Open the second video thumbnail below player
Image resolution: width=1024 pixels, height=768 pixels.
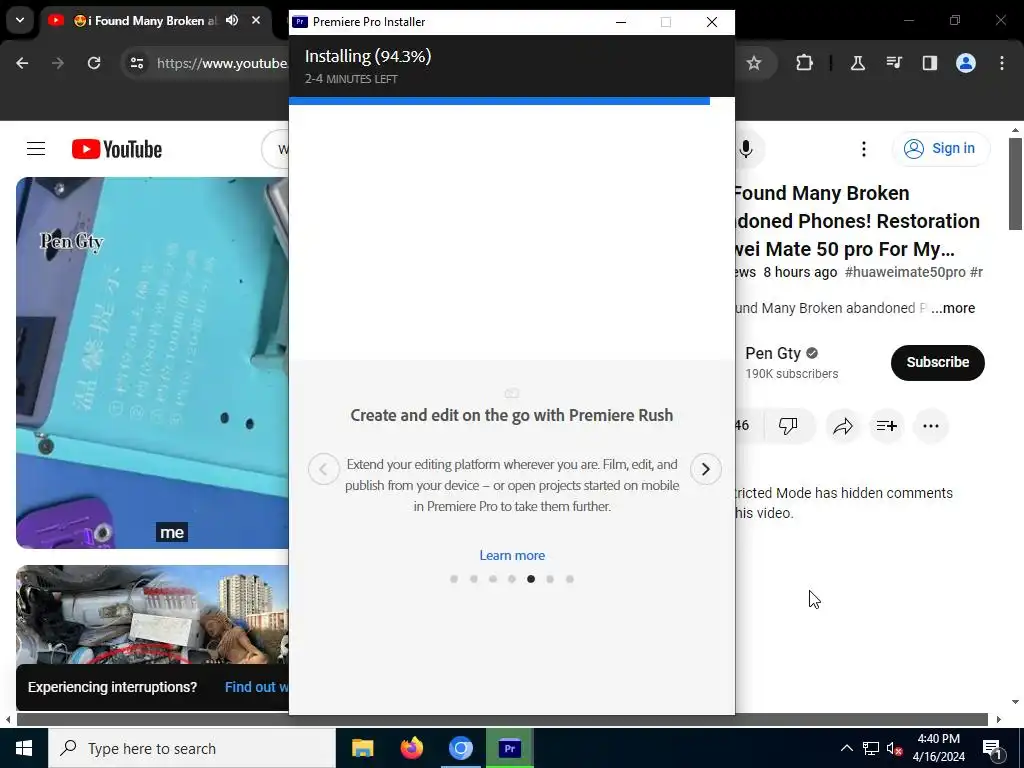(152, 614)
